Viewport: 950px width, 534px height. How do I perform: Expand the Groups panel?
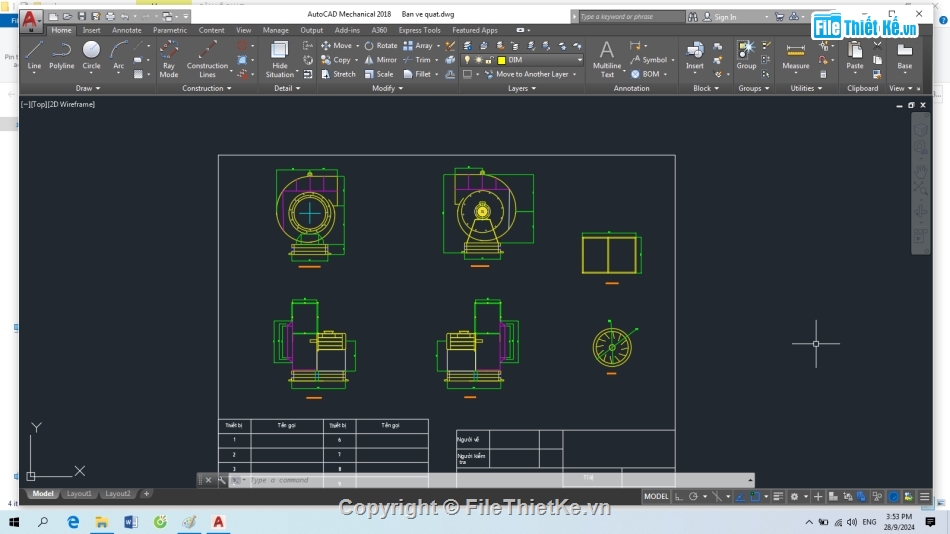(754, 88)
